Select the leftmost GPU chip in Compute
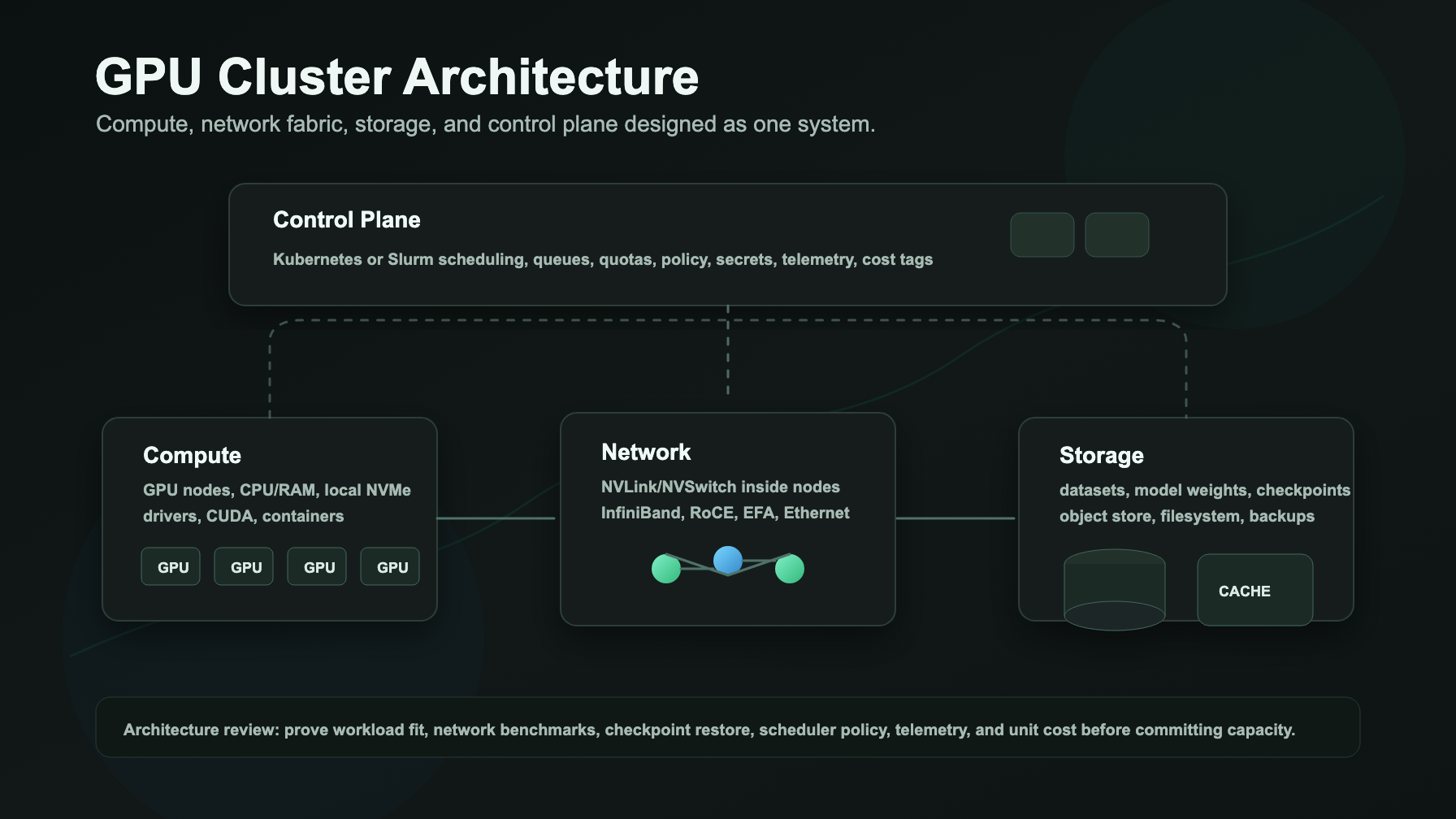 coord(171,566)
